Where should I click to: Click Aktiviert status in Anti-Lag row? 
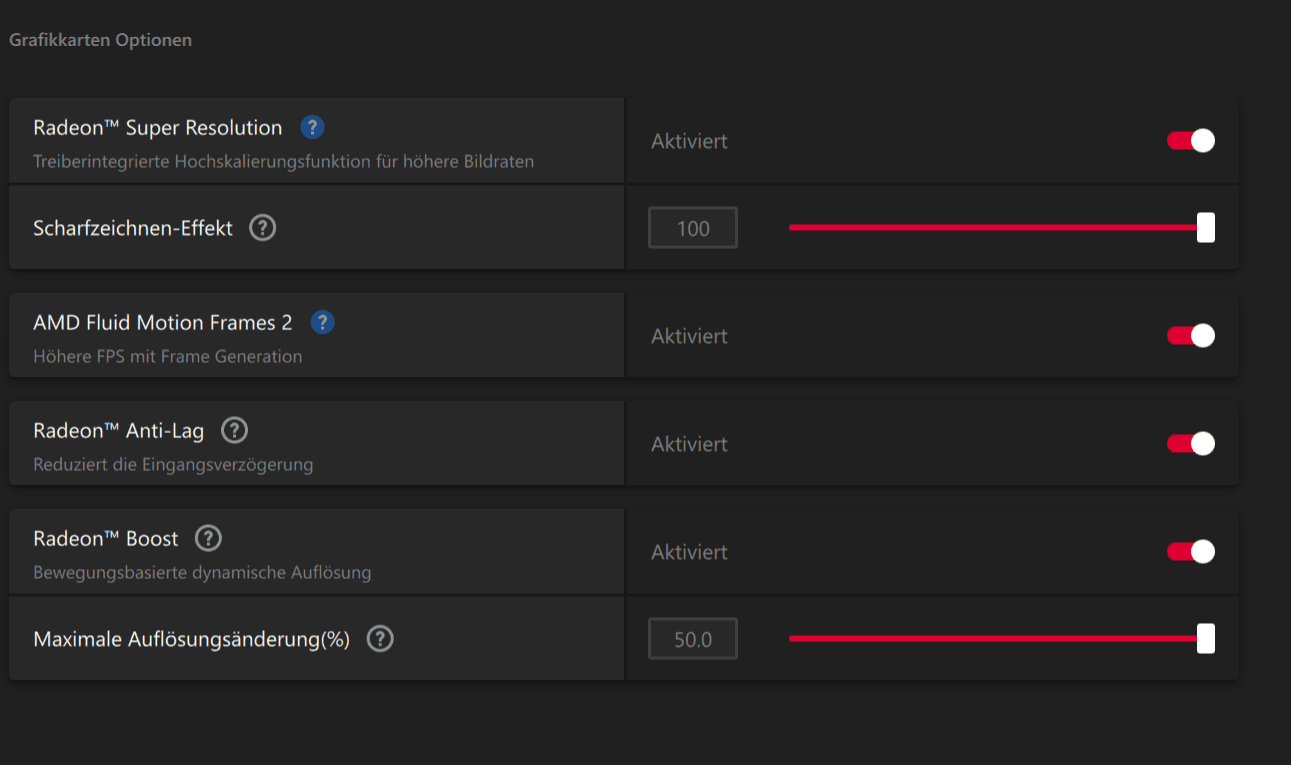(x=689, y=444)
